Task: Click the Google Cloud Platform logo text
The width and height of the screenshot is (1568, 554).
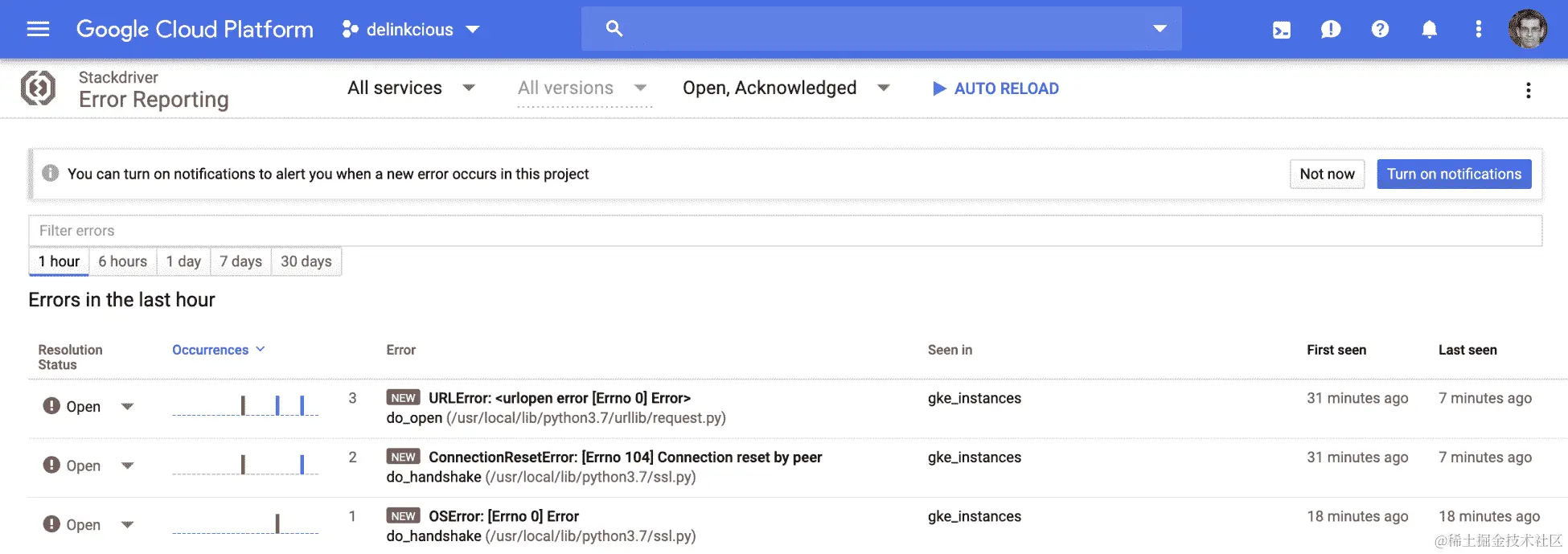Action: click(x=195, y=29)
